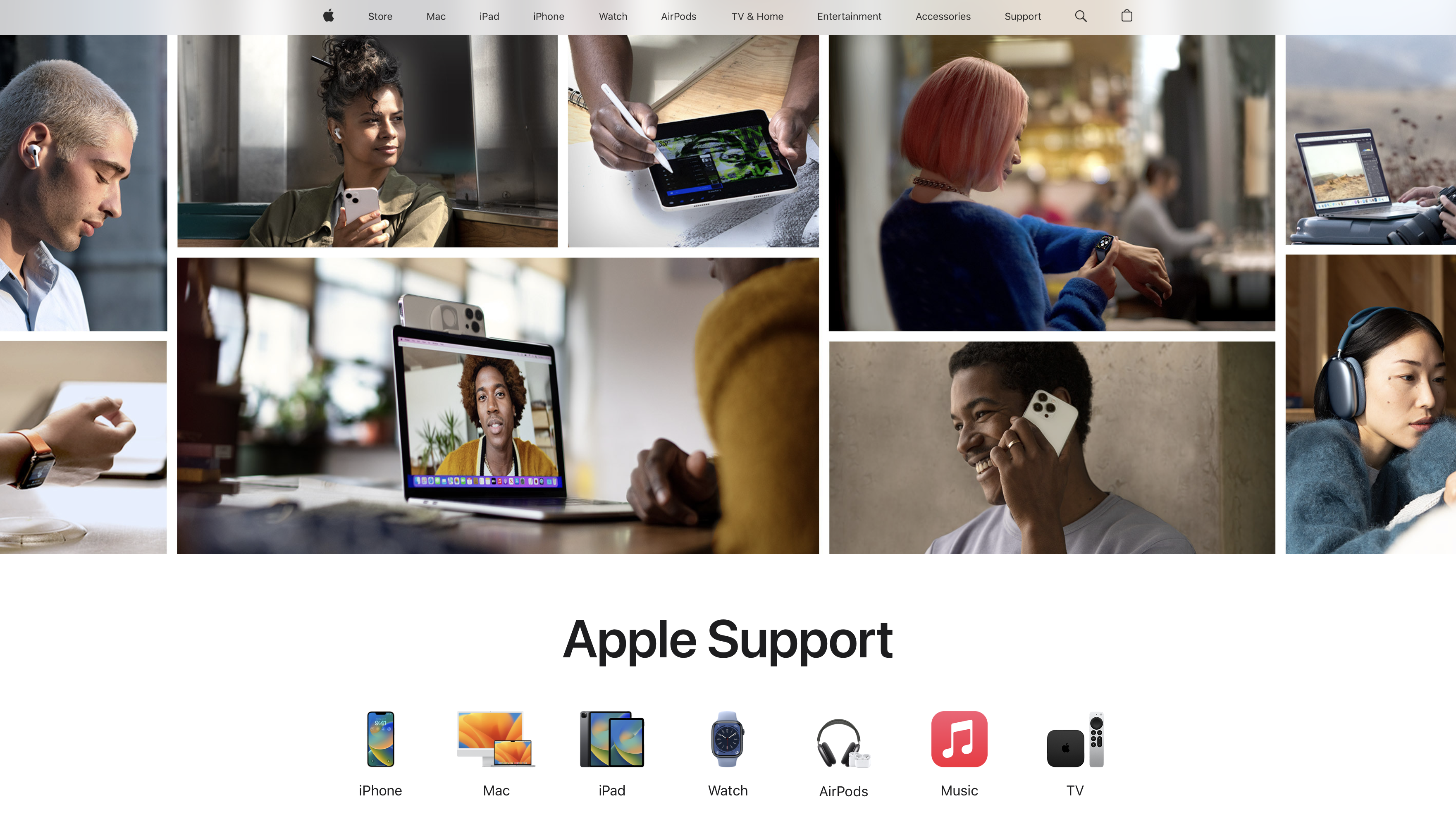Click the shopping bag icon
The height and width of the screenshot is (819, 1456).
[x=1127, y=16]
